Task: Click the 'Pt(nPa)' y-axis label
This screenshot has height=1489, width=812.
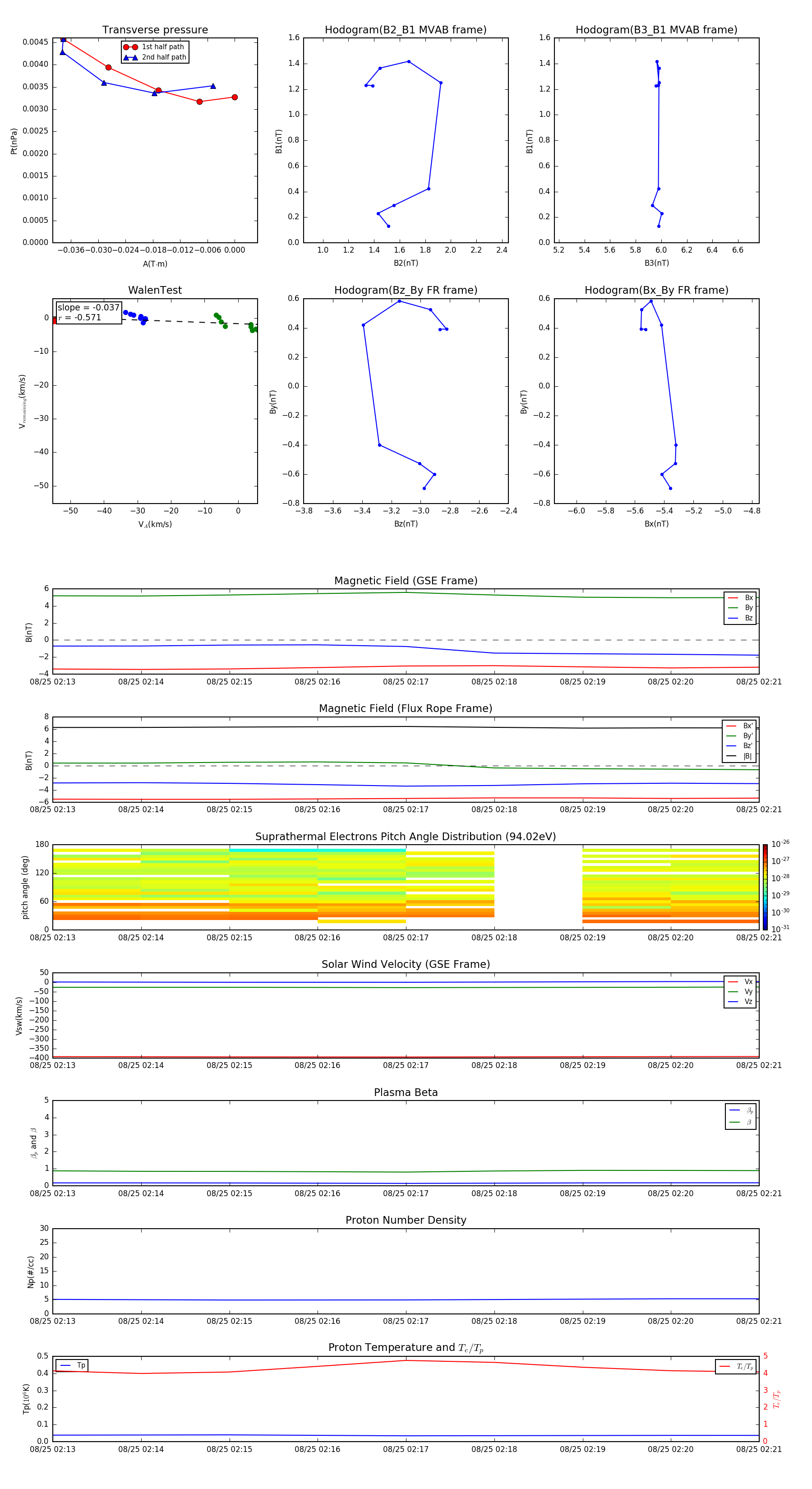Action: [14, 141]
